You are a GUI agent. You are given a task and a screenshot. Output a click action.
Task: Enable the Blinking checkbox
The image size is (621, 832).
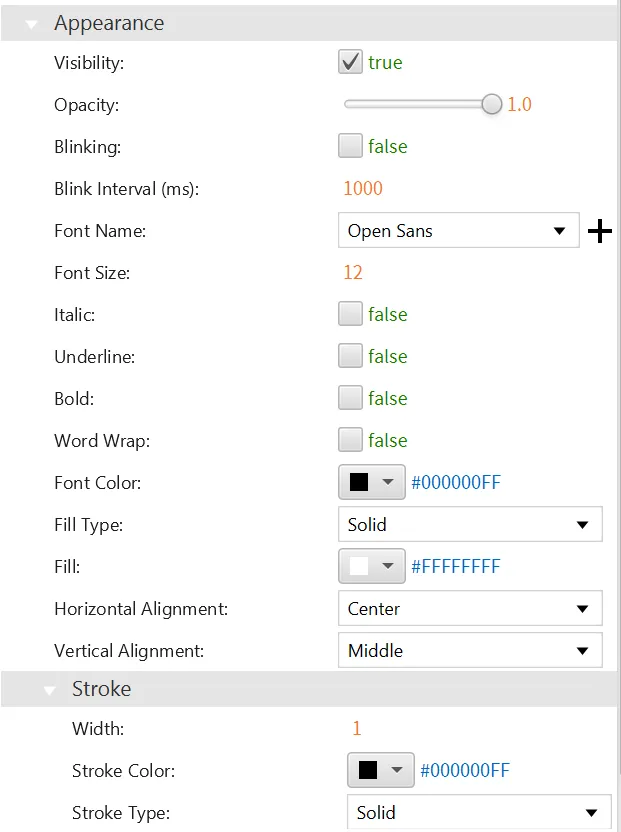pyautogui.click(x=350, y=147)
